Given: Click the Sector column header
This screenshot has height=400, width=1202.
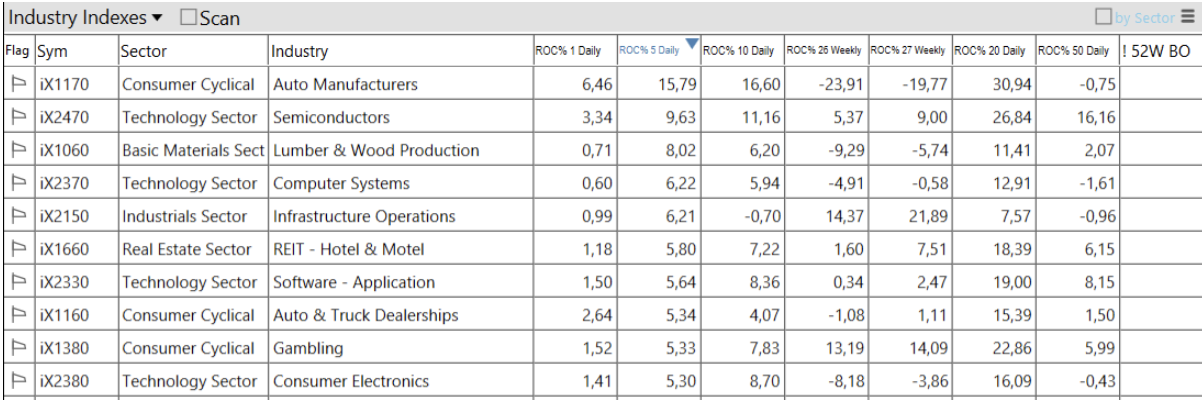Looking at the screenshot, I should (144, 51).
